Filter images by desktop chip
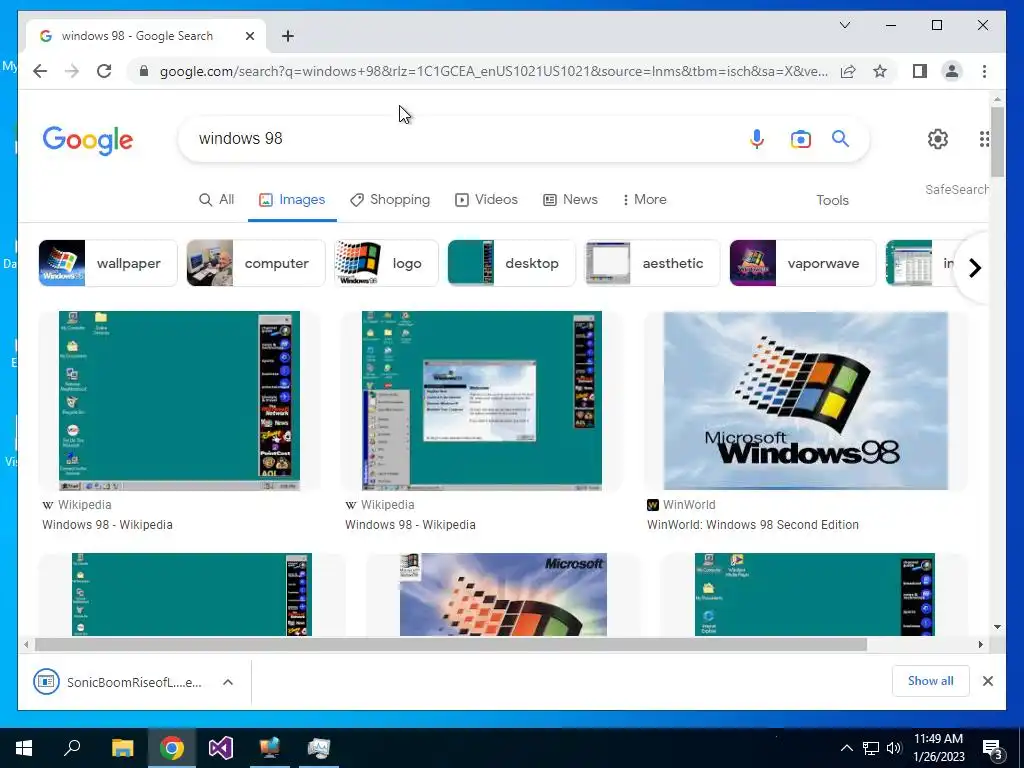The height and width of the screenshot is (768, 1024). pos(511,263)
